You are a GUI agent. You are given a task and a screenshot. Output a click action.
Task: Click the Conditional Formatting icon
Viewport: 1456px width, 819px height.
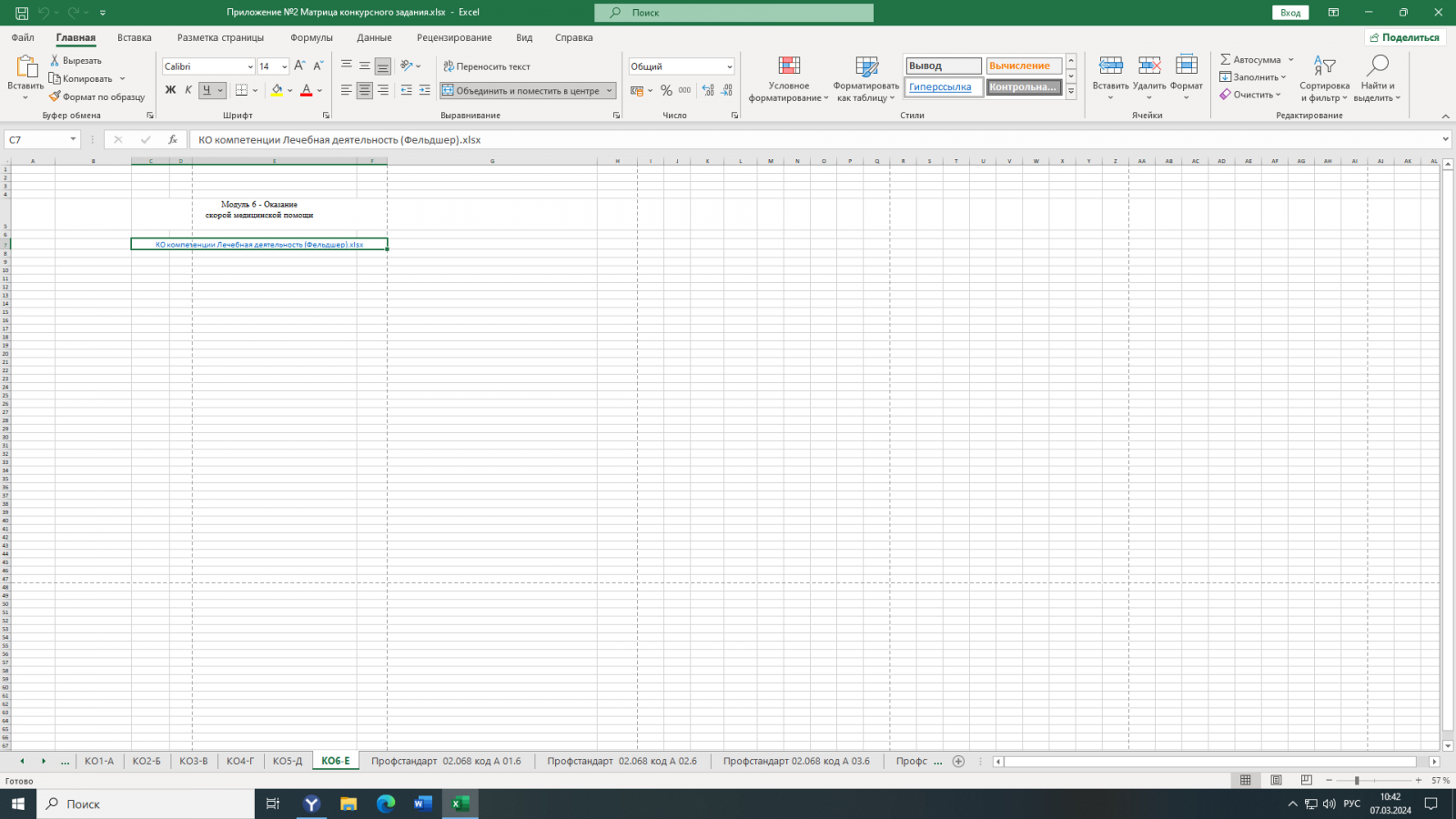click(789, 66)
